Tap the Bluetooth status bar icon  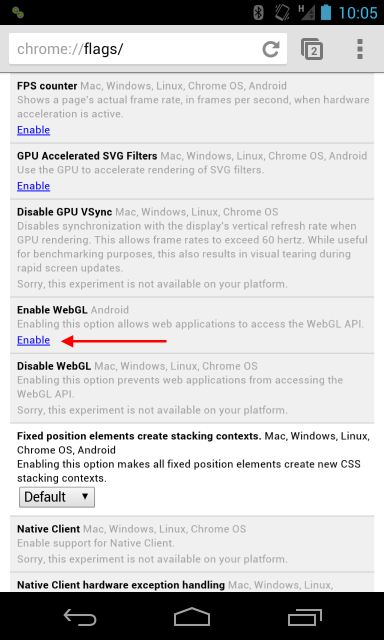pos(258,13)
